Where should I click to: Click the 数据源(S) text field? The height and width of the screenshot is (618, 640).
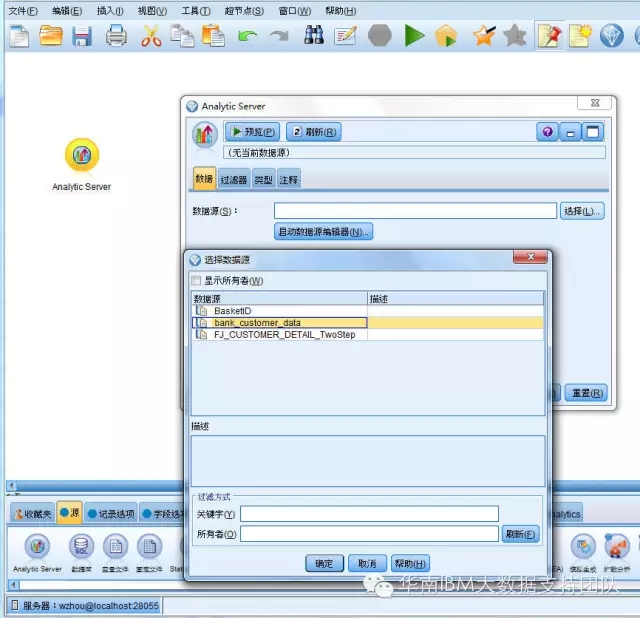click(x=415, y=211)
